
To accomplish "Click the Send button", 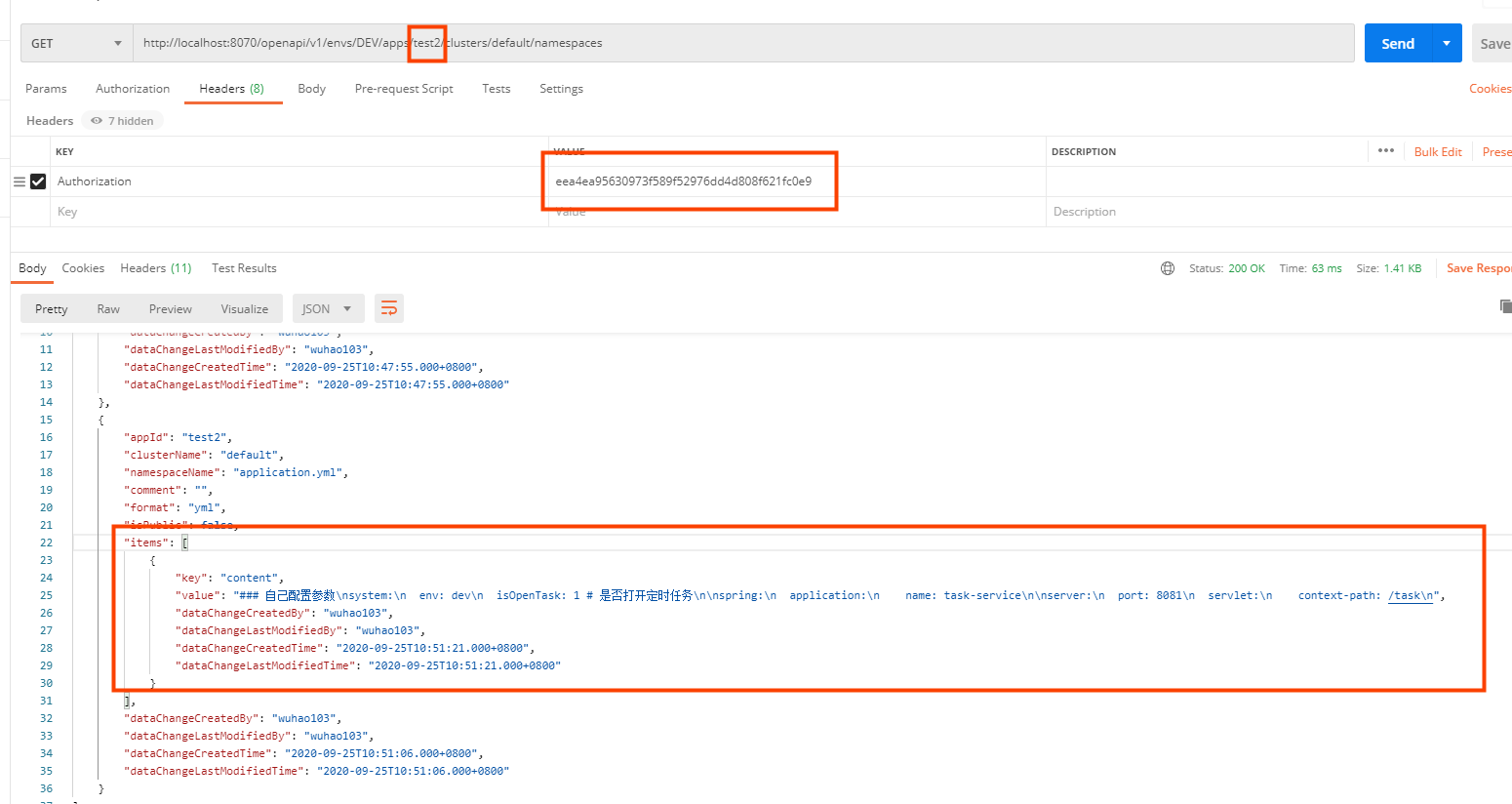I will (1398, 43).
